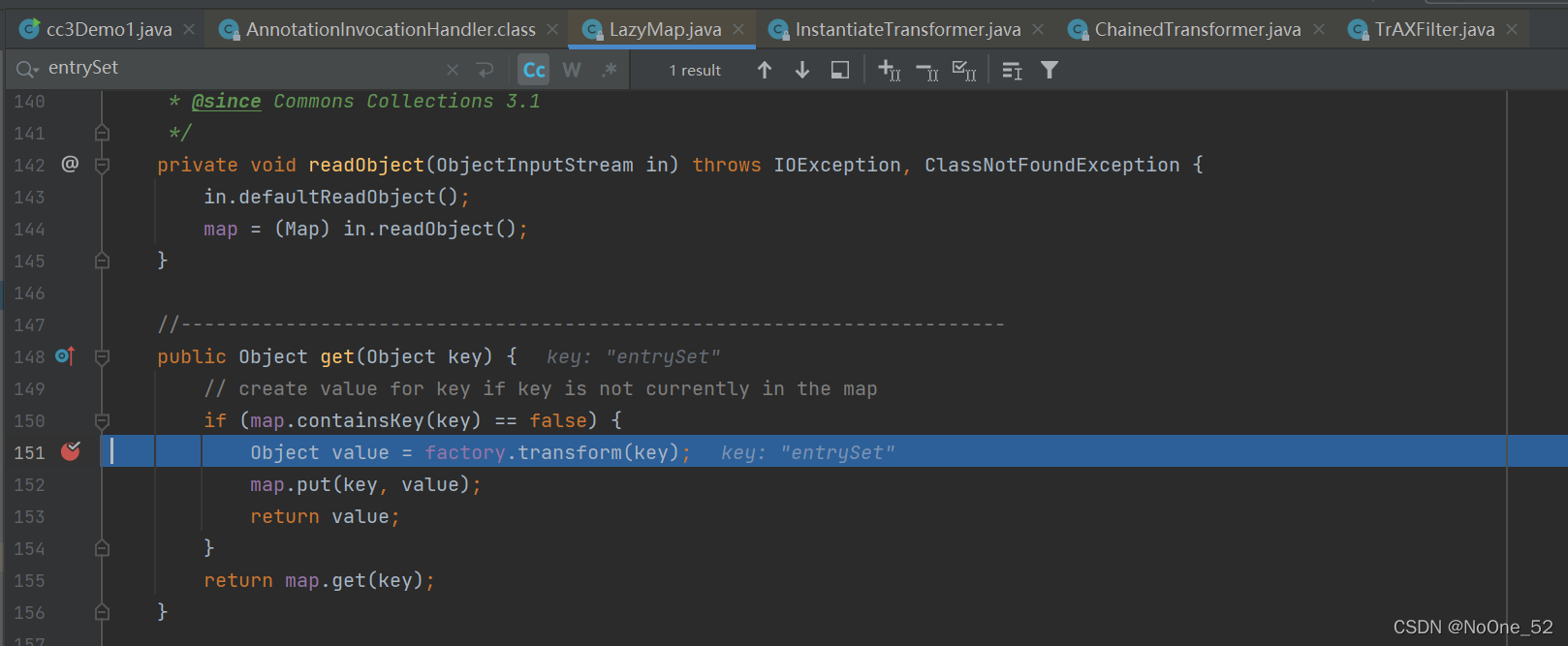The height and width of the screenshot is (646, 1568).
Task: Collapse comment fold marker at line 141
Action: tap(102, 133)
